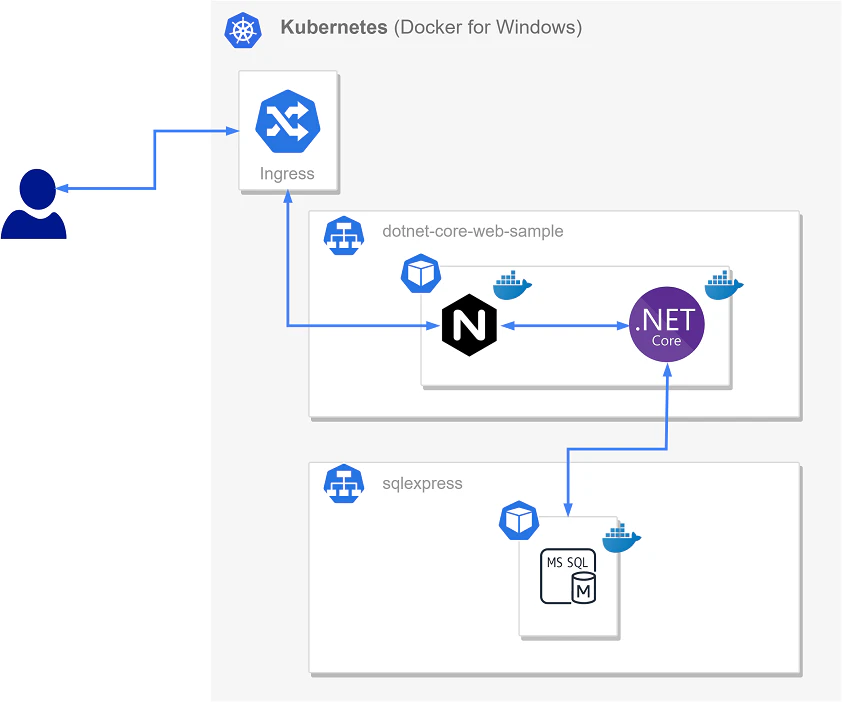The width and height of the screenshot is (842, 702).
Task: Click the 'Kubernetes (Docker for Windows)' title text
Action: (431, 27)
